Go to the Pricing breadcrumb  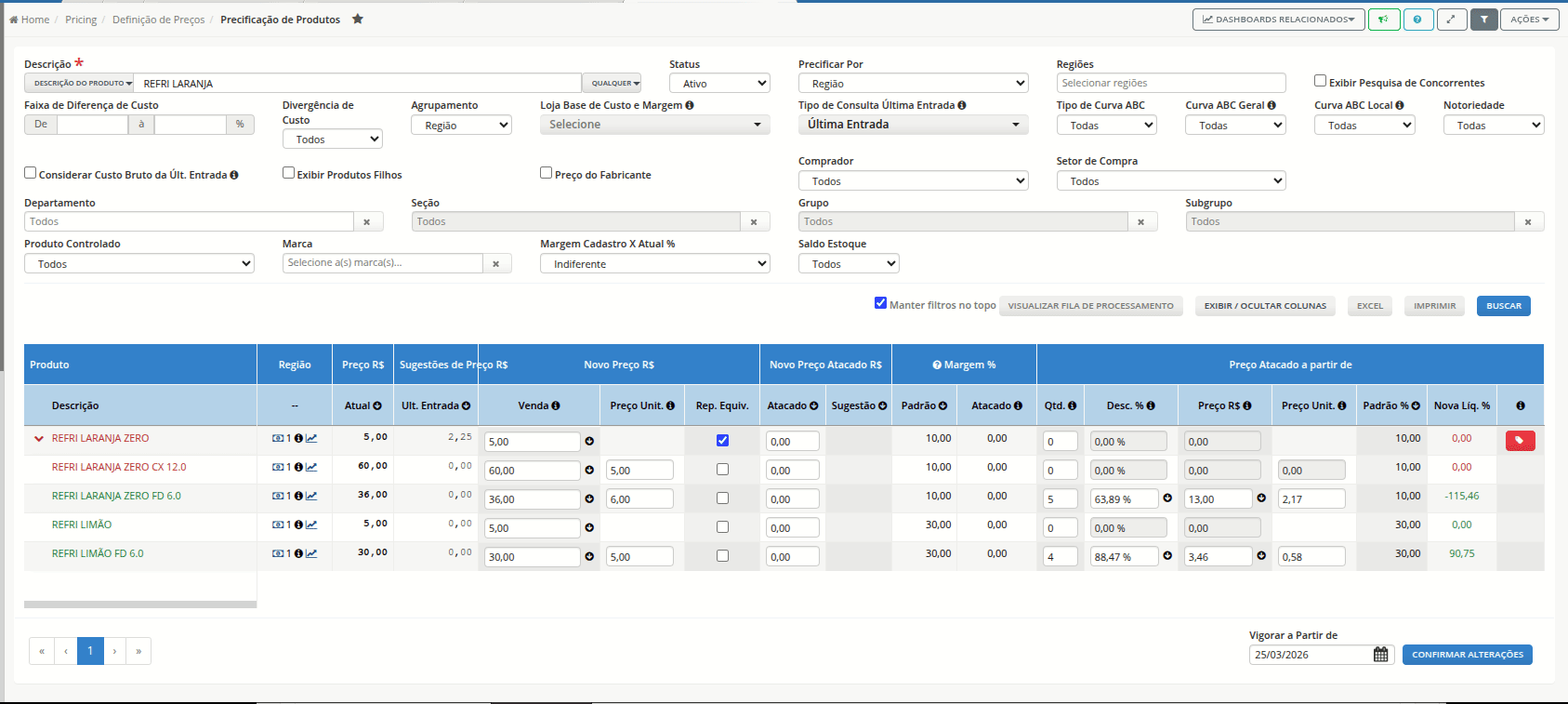coord(81,20)
